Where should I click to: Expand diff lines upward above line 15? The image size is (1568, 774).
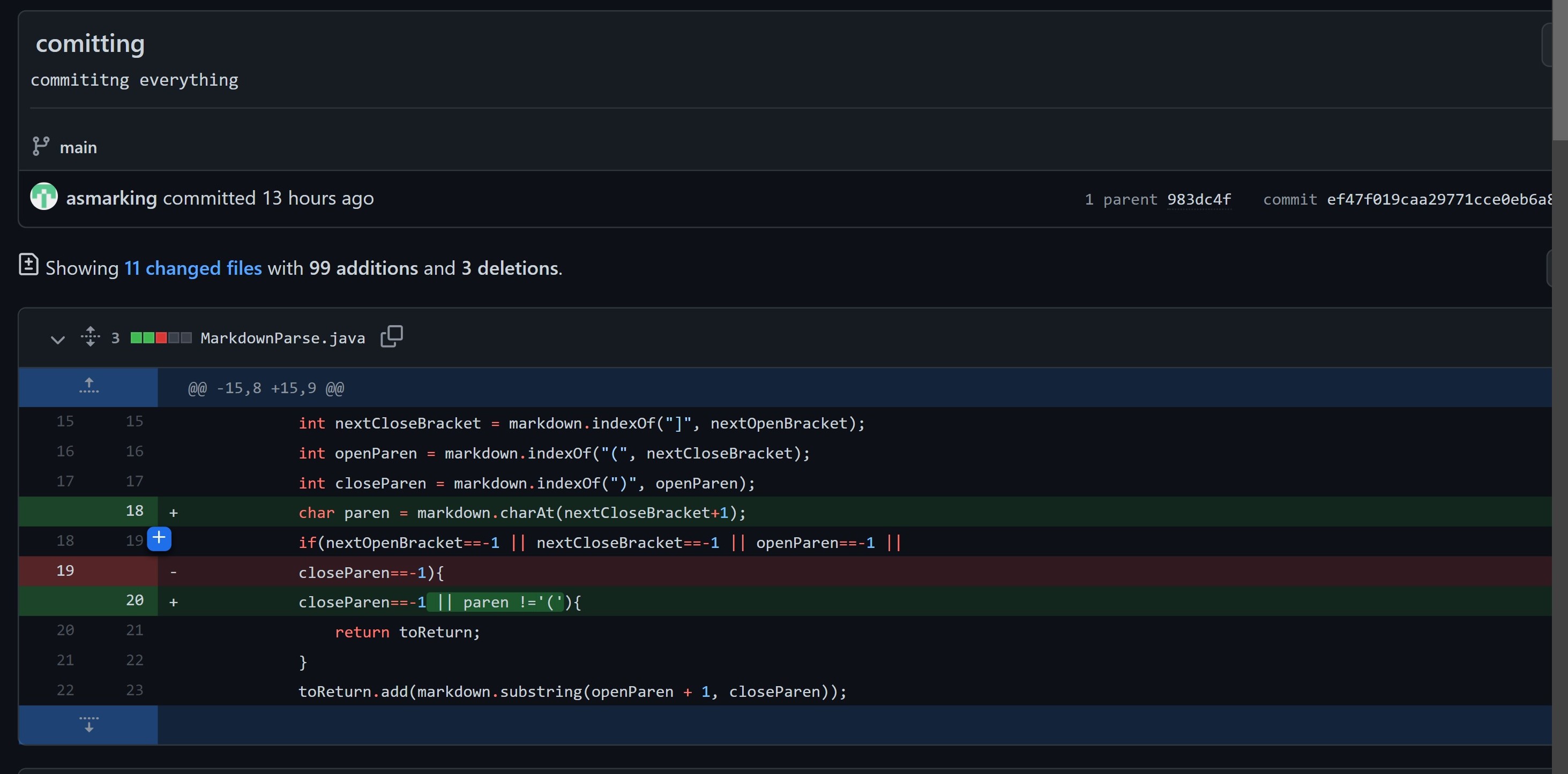point(88,386)
